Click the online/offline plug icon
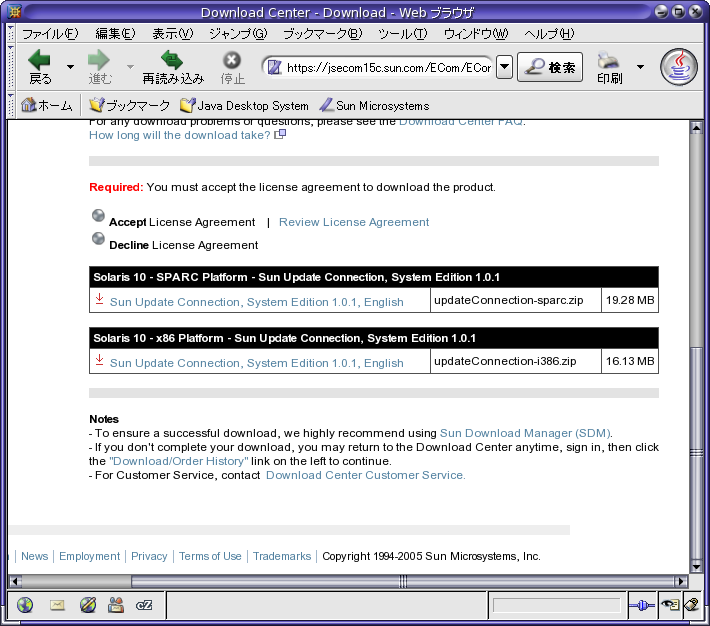Image resolution: width=710 pixels, height=626 pixels. (x=642, y=605)
